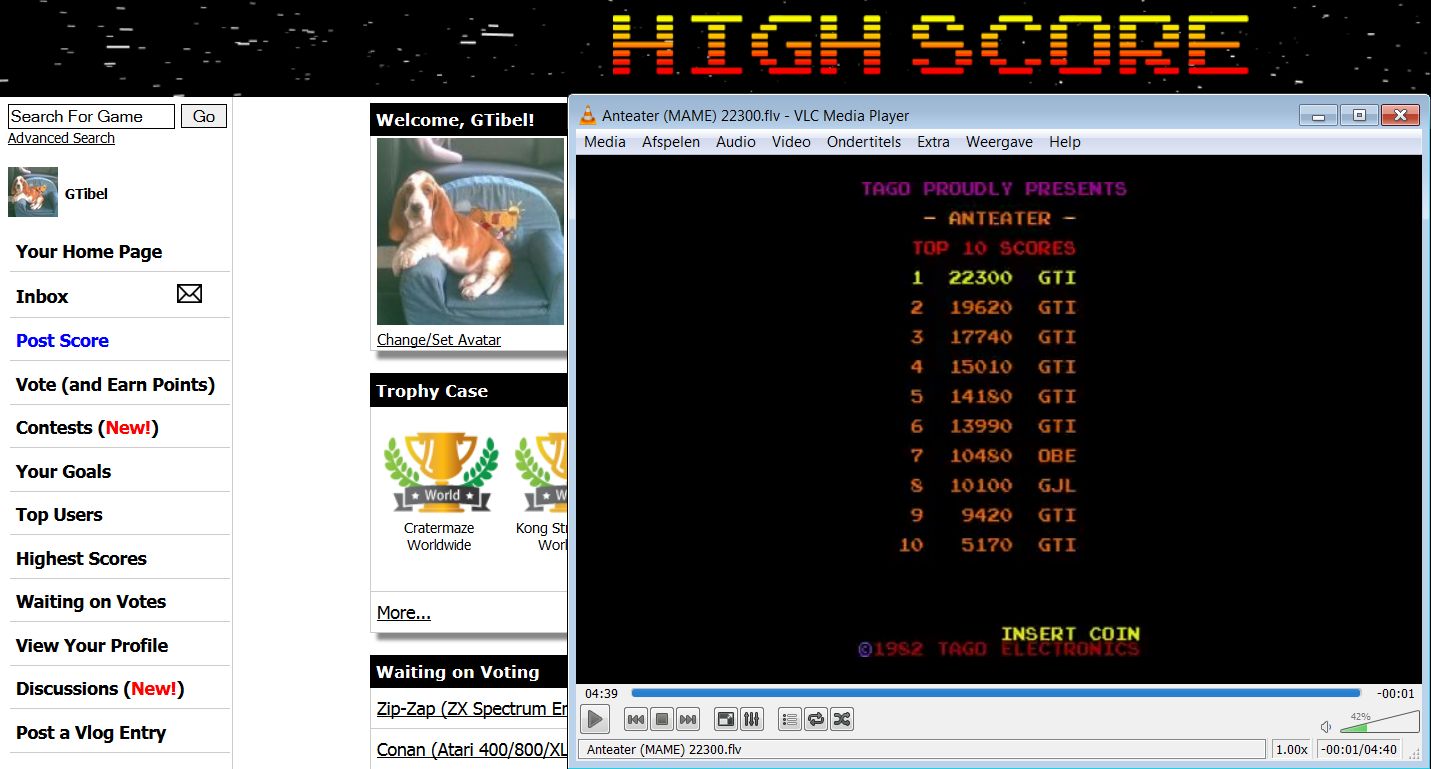Toggle shuffle random playback
The width and height of the screenshot is (1431, 769).
point(842,719)
